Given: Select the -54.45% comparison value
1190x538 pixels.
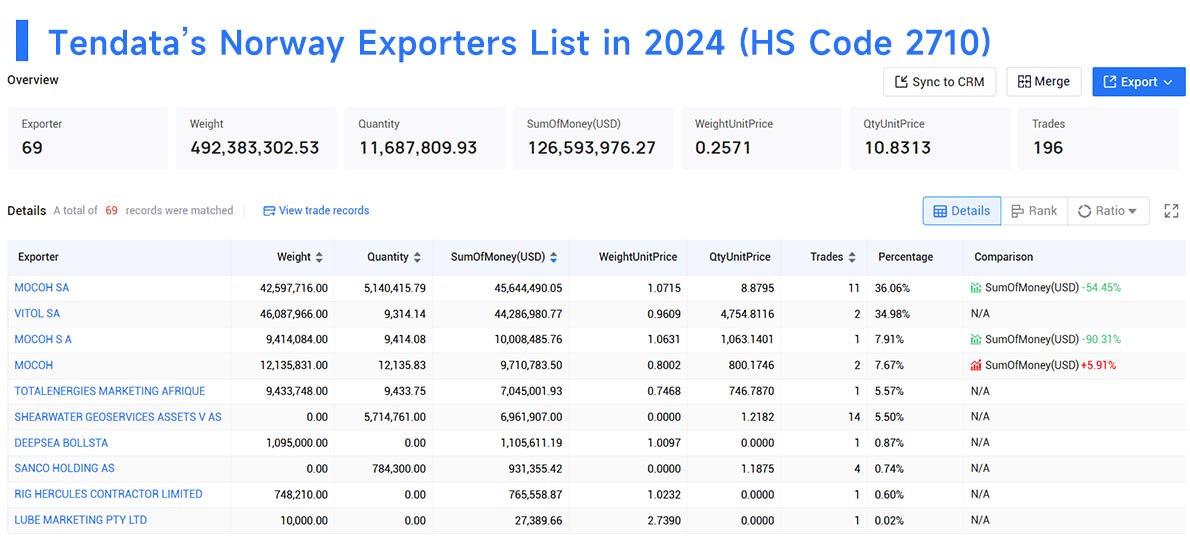Looking at the screenshot, I should point(1101,288).
